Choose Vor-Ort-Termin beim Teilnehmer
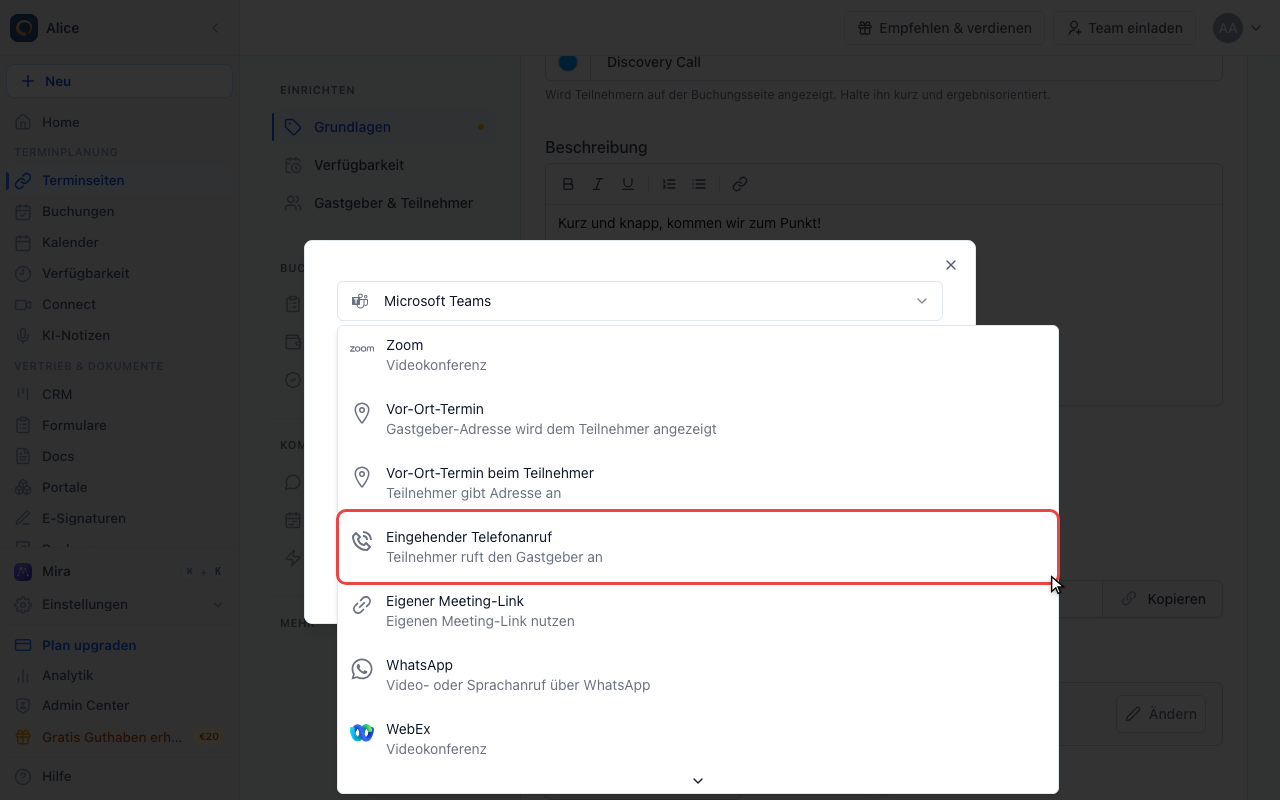The image size is (1280, 800). point(698,483)
